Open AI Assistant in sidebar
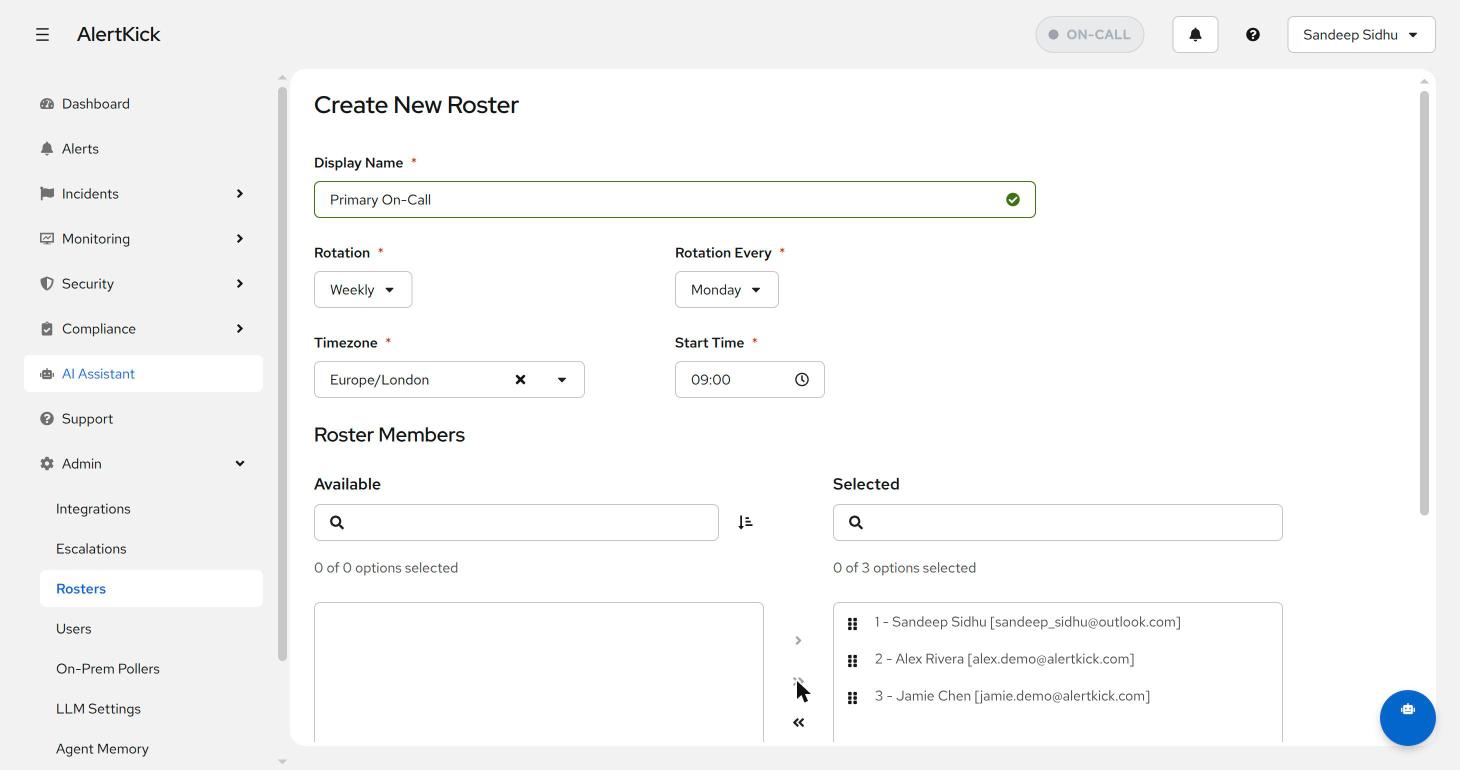This screenshot has width=1460, height=770. (x=143, y=374)
